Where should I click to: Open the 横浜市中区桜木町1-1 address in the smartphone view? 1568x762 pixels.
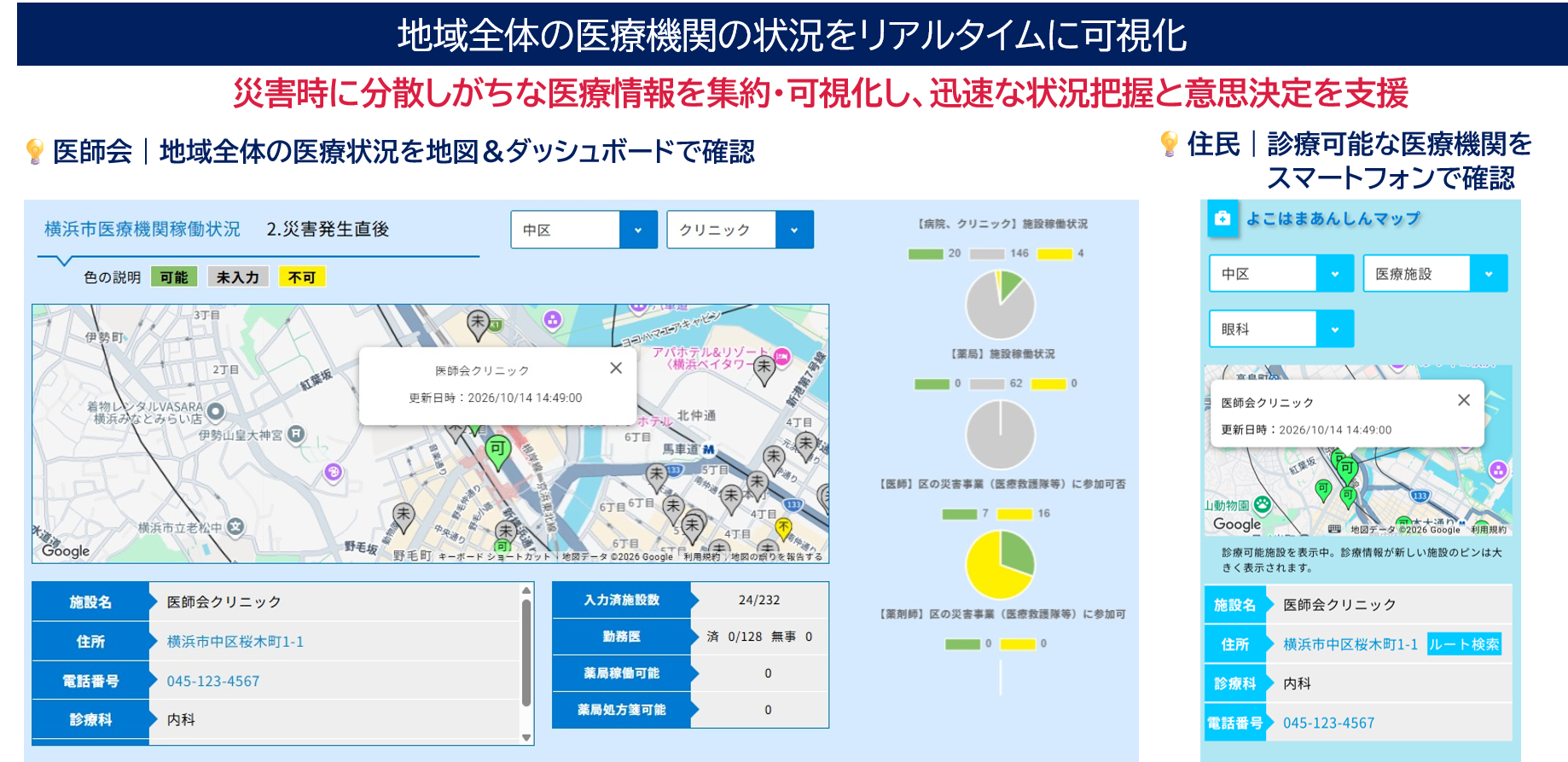(1350, 644)
